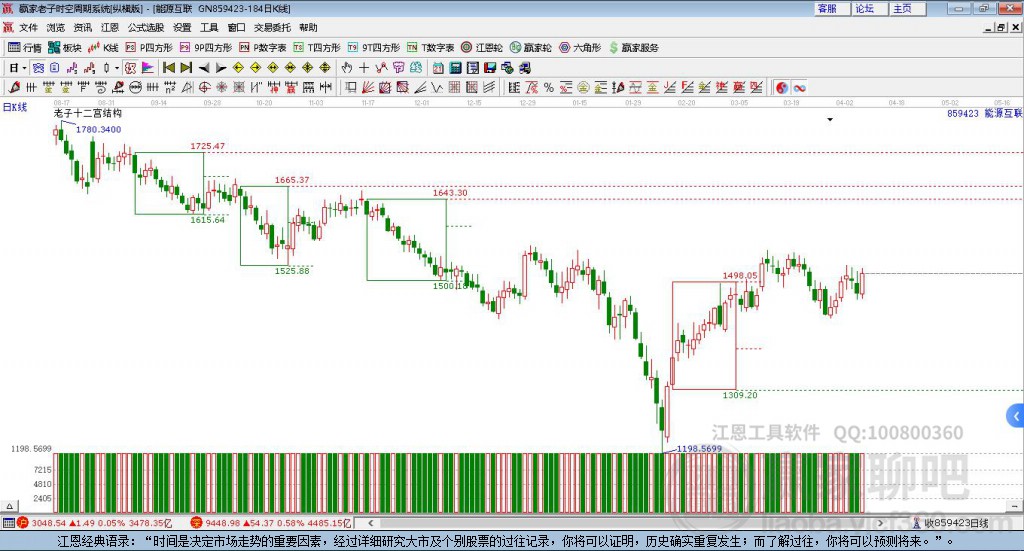1024x551 pixels.
Task: Click the 859423 能源互联 stock label
Action: click(985, 114)
